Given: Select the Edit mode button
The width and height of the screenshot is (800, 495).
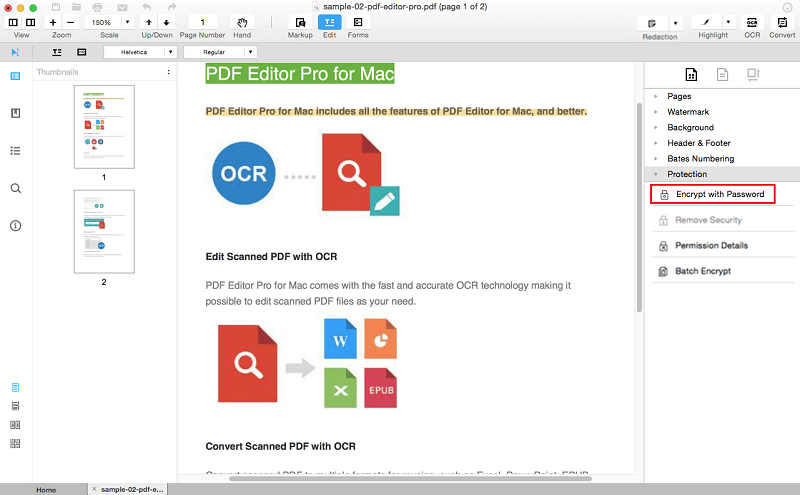Looking at the screenshot, I should 330,22.
